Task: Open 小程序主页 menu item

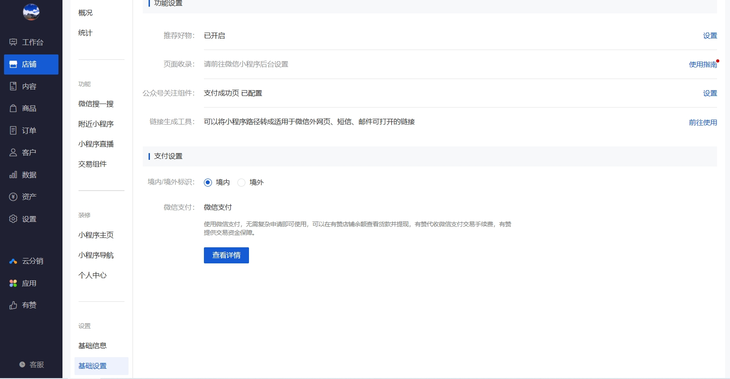Action: tap(96, 235)
